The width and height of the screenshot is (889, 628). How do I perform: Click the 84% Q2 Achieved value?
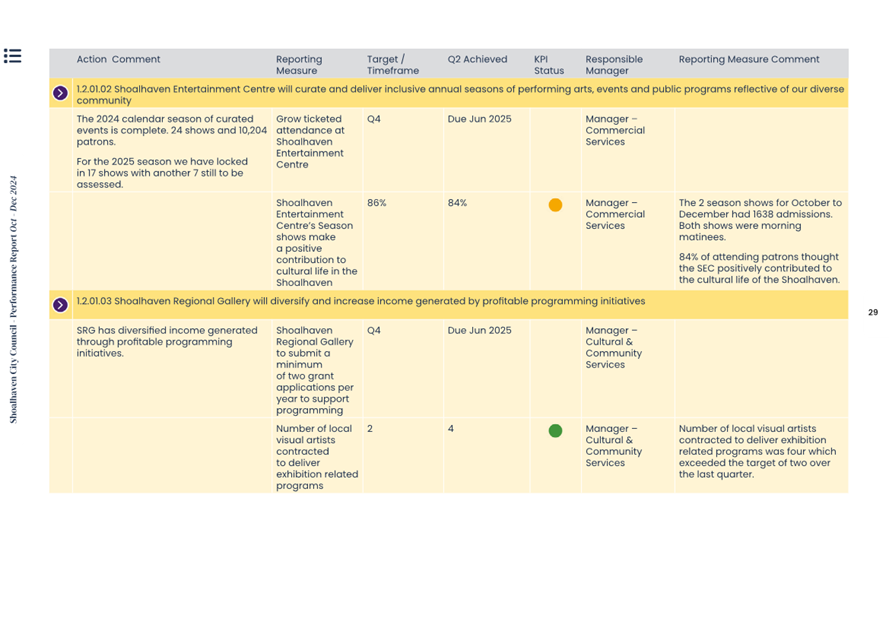tap(457, 203)
